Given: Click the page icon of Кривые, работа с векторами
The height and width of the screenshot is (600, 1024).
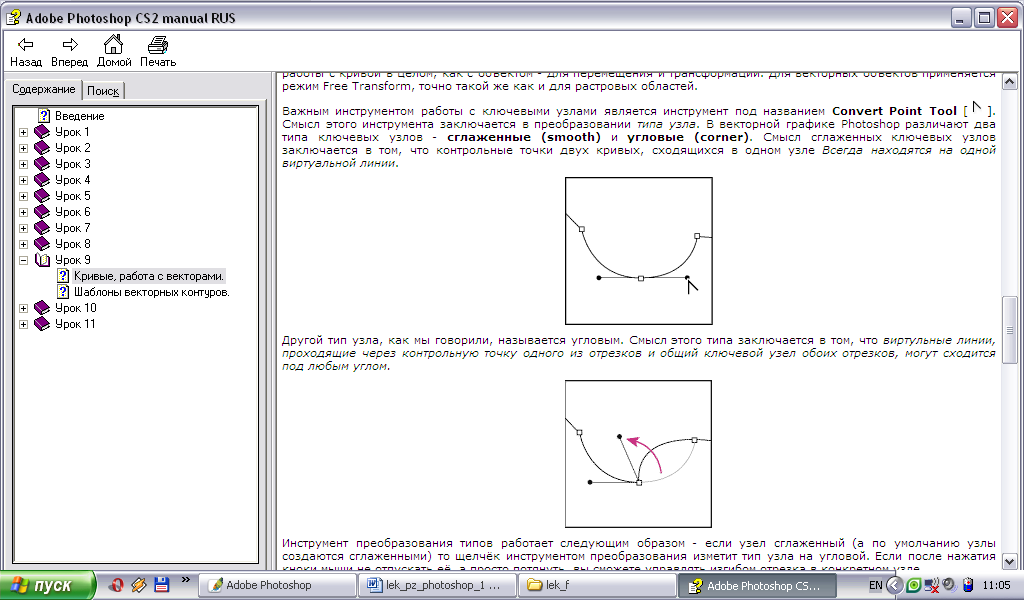Looking at the screenshot, I should click(x=63, y=276).
